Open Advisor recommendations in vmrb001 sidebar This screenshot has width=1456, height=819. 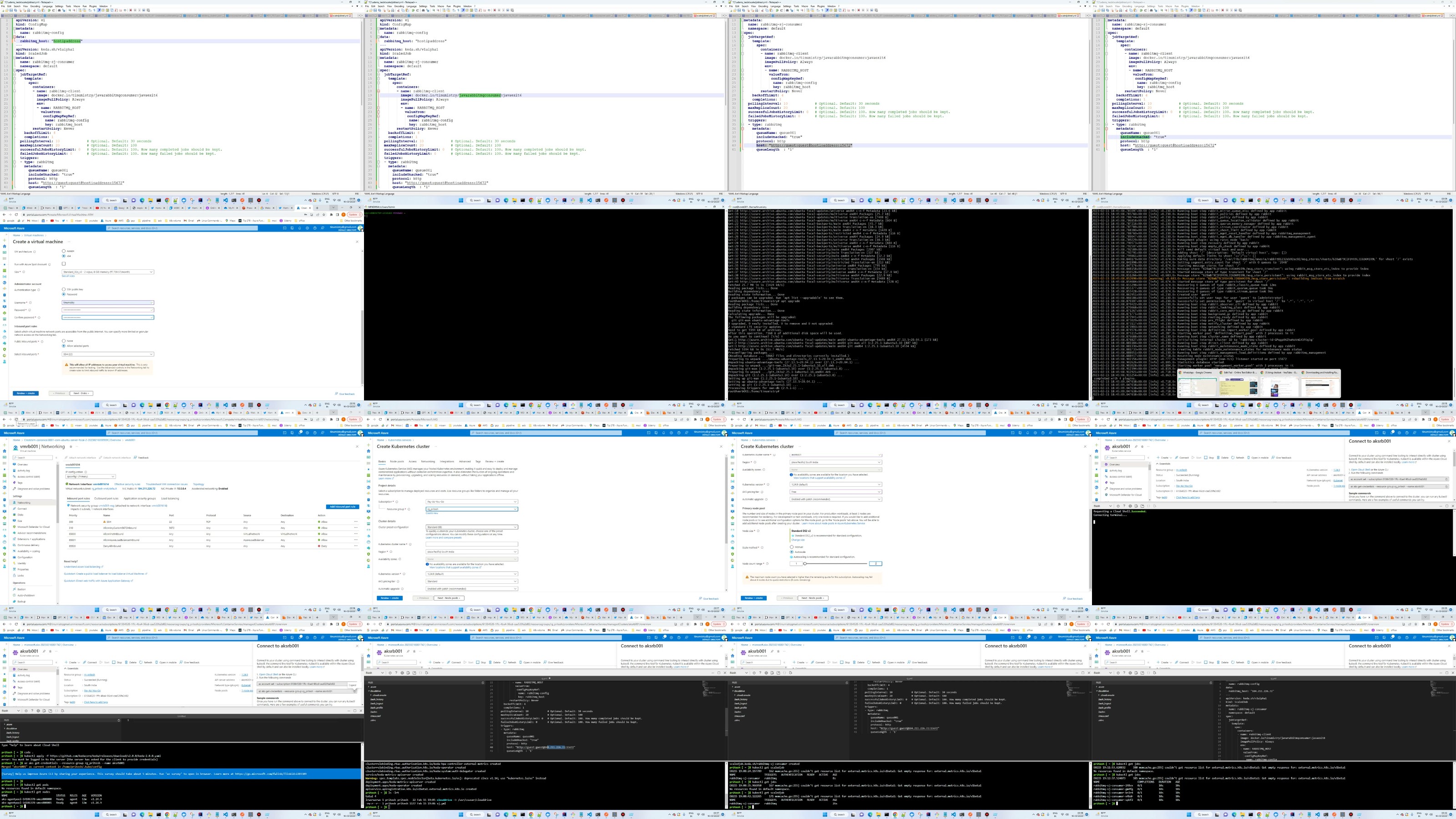click(32, 533)
